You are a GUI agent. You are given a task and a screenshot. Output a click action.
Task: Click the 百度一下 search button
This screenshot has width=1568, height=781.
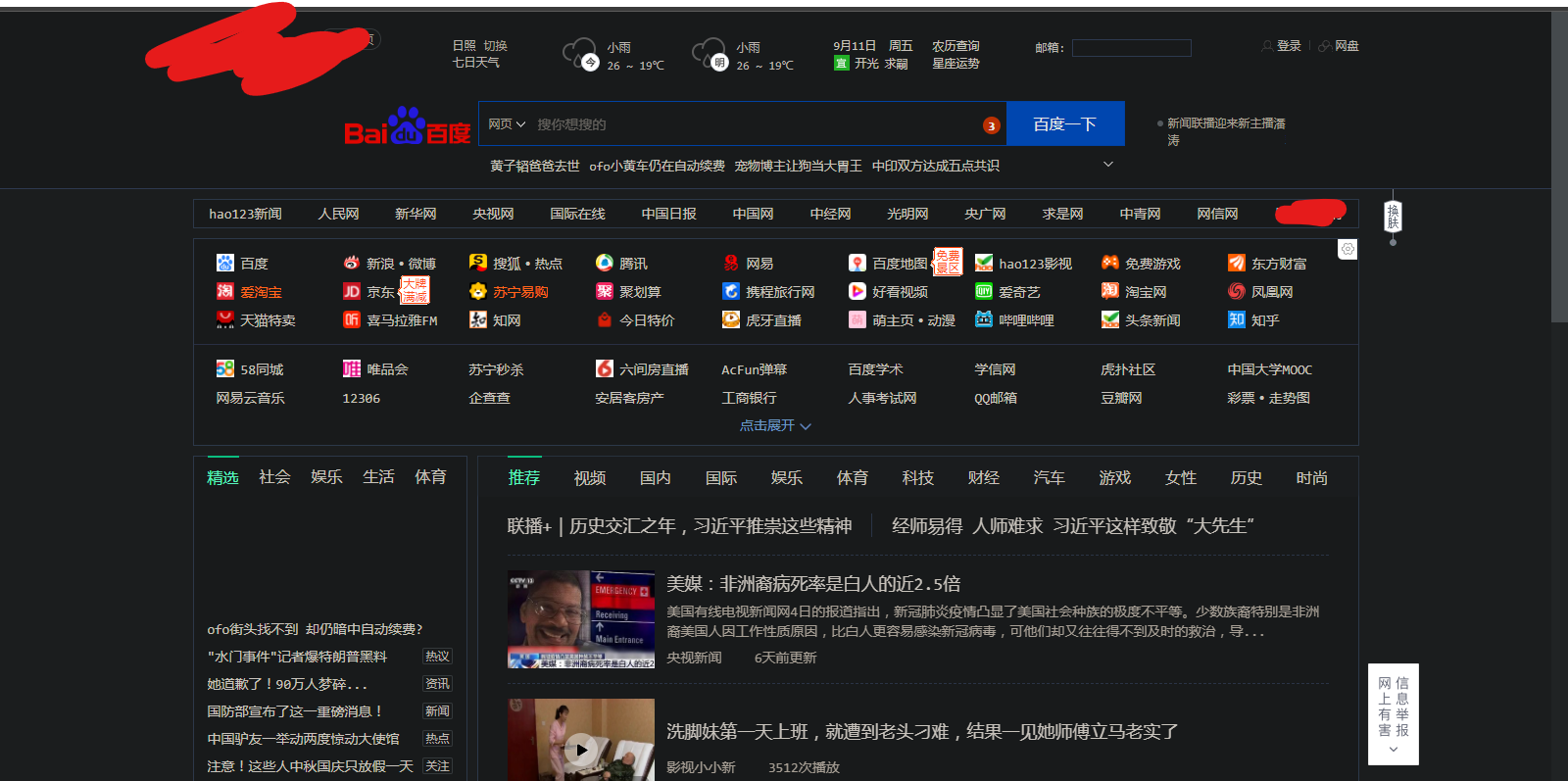click(1065, 124)
